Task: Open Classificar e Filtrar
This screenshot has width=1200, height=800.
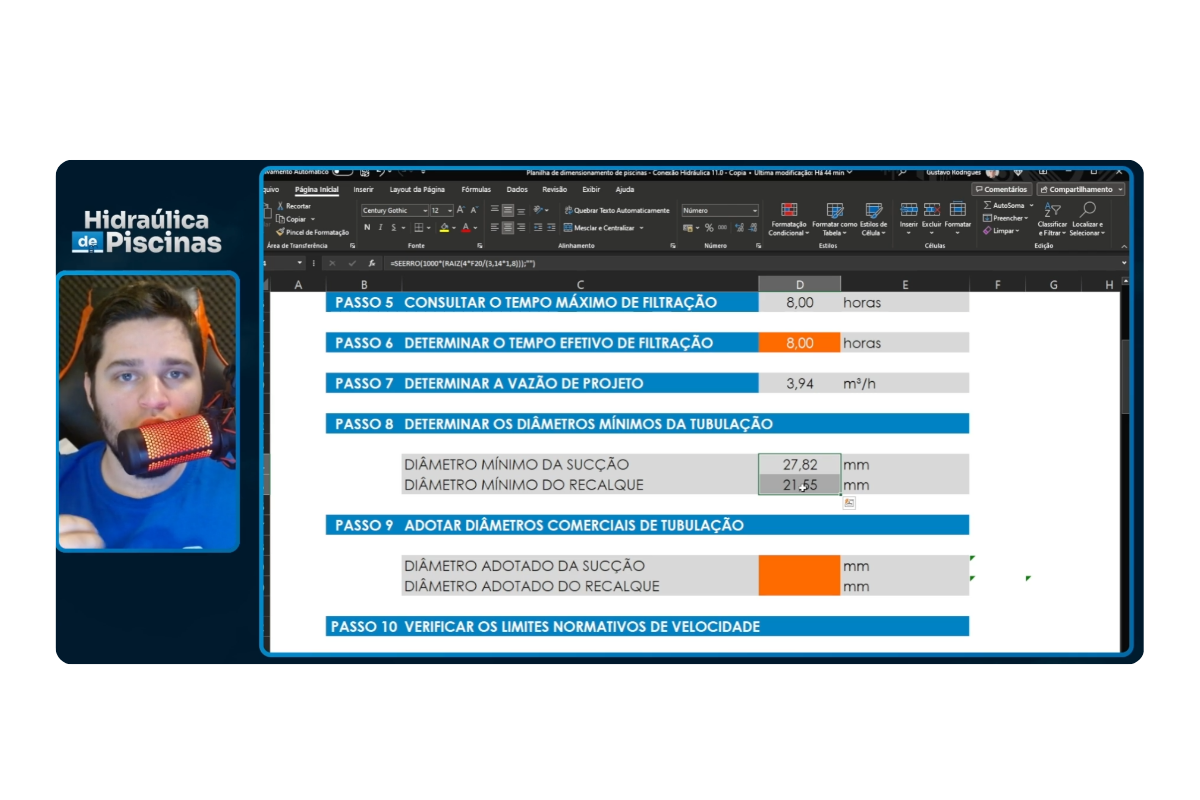Action: click(1052, 210)
